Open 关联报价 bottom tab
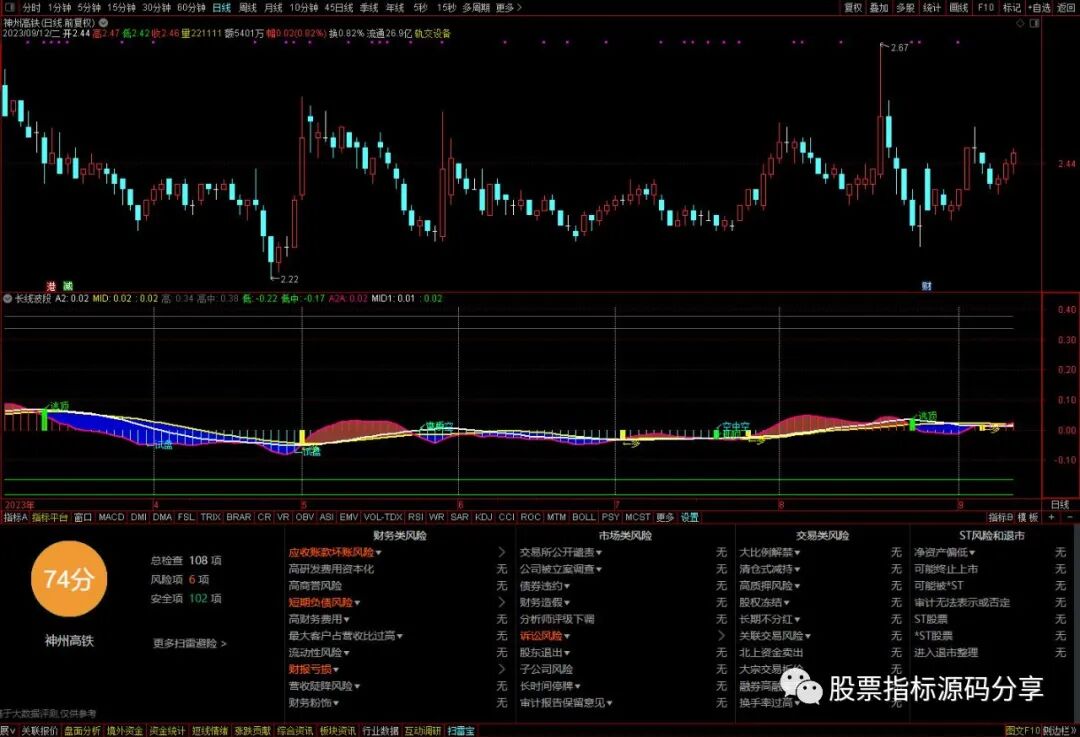 (x=39, y=731)
